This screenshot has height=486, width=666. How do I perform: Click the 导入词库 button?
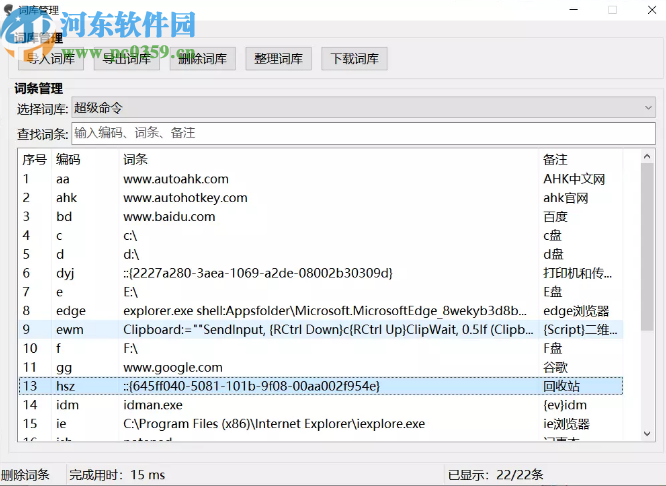[x=51, y=59]
